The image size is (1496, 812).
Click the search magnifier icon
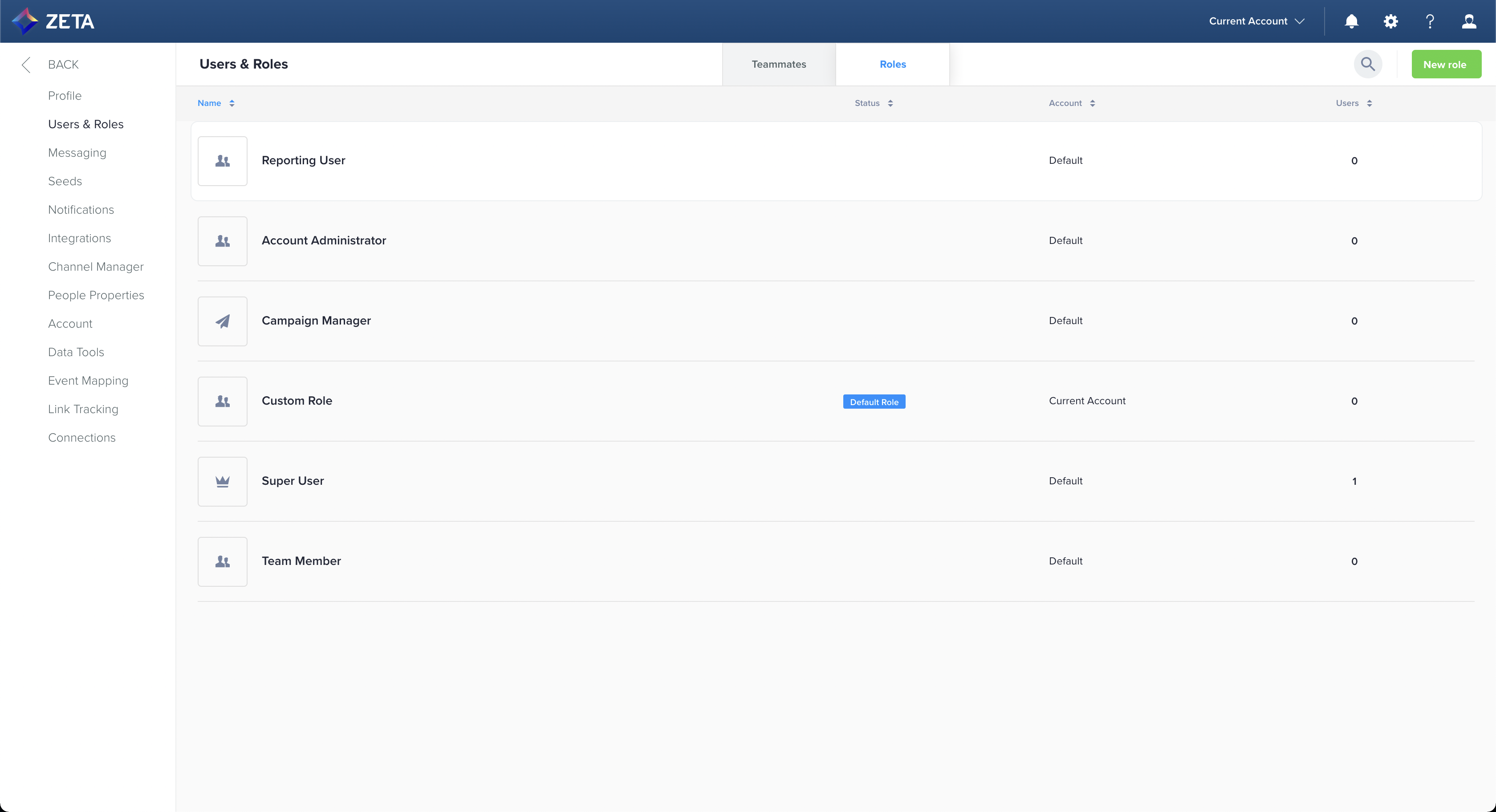tap(1368, 64)
